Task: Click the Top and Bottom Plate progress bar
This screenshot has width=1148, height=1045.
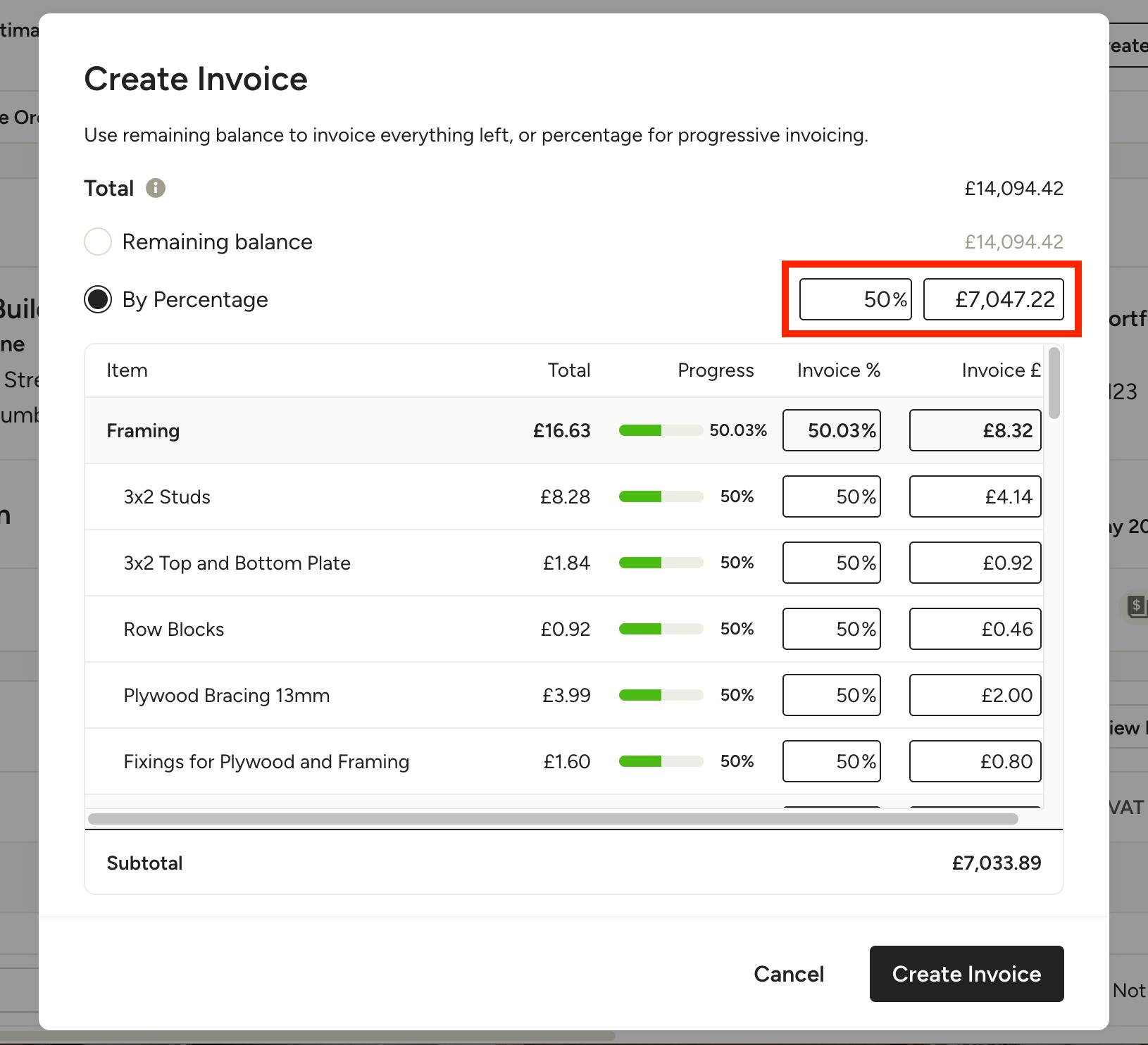Action: [x=661, y=563]
